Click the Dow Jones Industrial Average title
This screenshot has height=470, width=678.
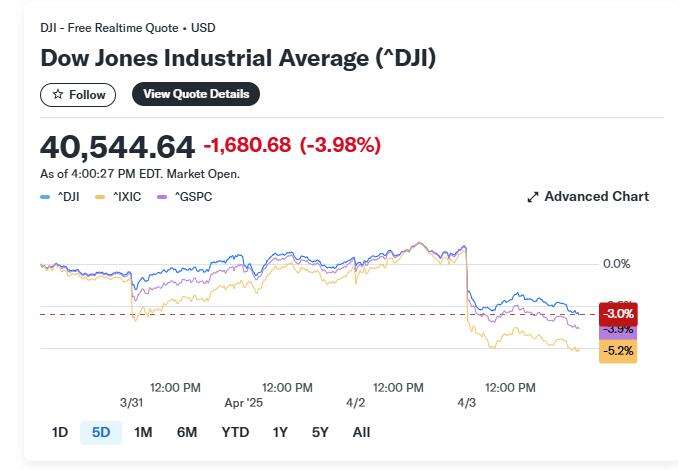[x=238, y=58]
